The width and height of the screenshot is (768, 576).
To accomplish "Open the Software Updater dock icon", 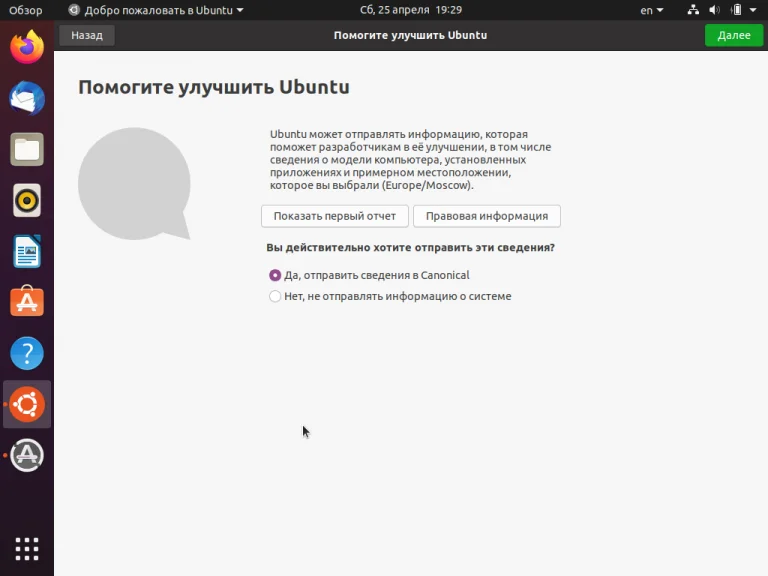I will point(27,455).
